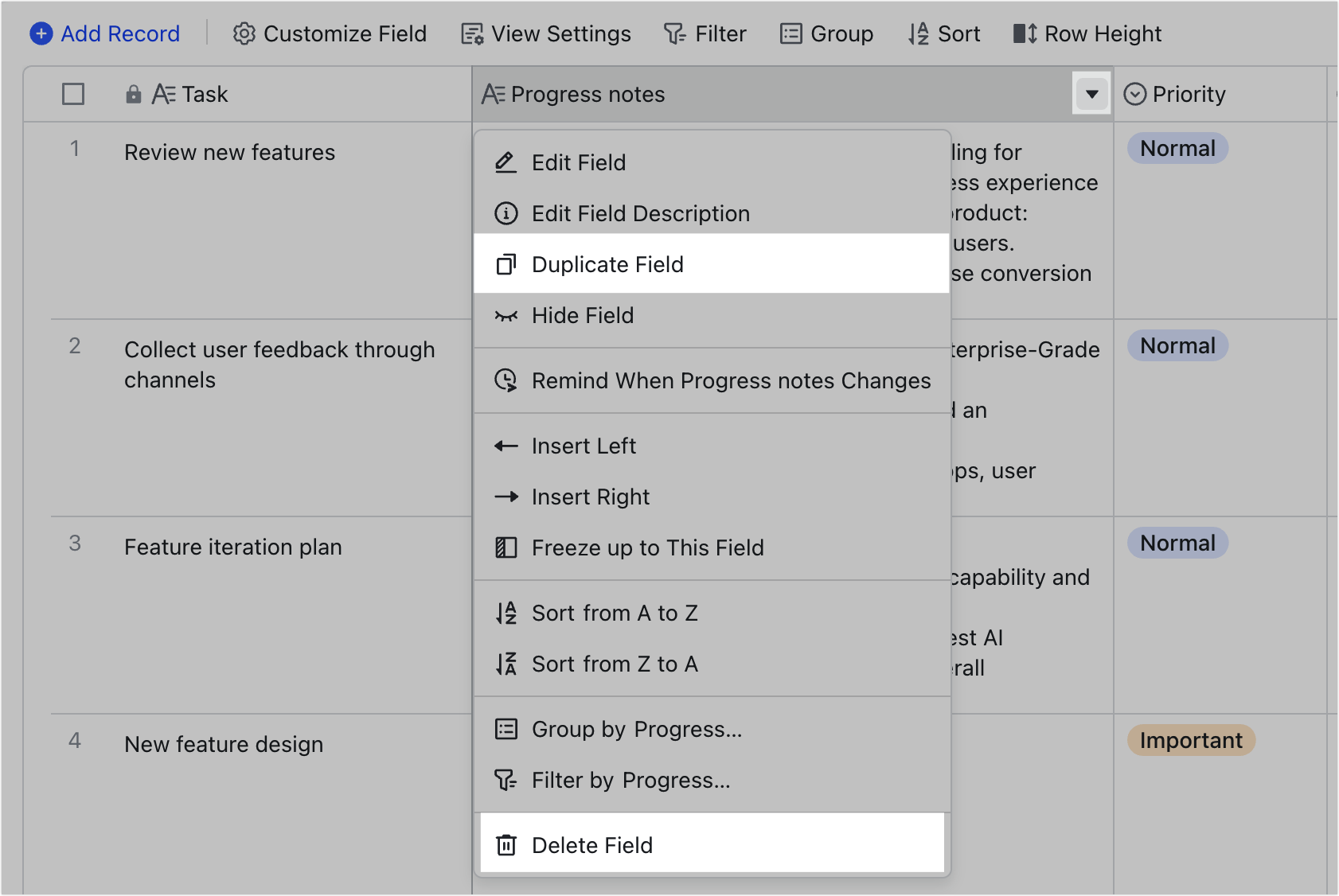Image resolution: width=1339 pixels, height=896 pixels.
Task: Click the Filter funnel icon in the toolbar
Action: (675, 33)
